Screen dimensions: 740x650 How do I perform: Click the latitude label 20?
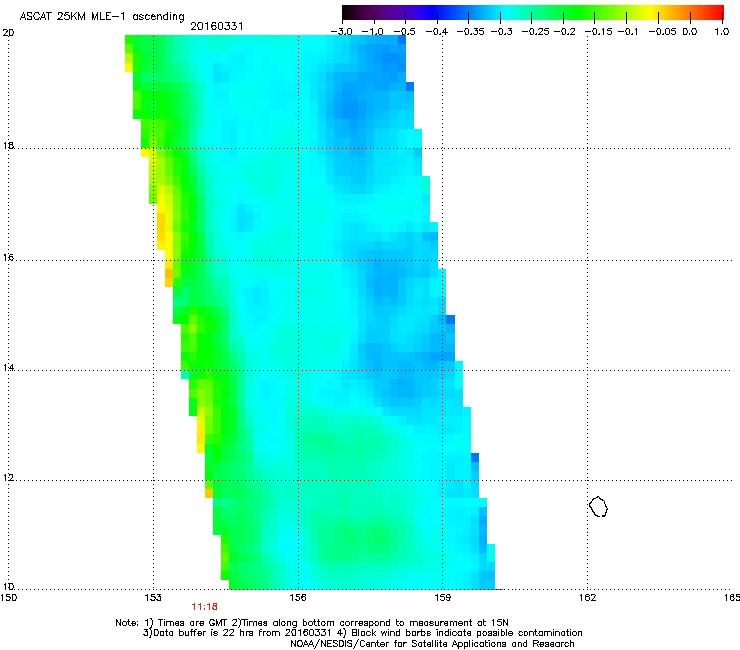[8, 33]
